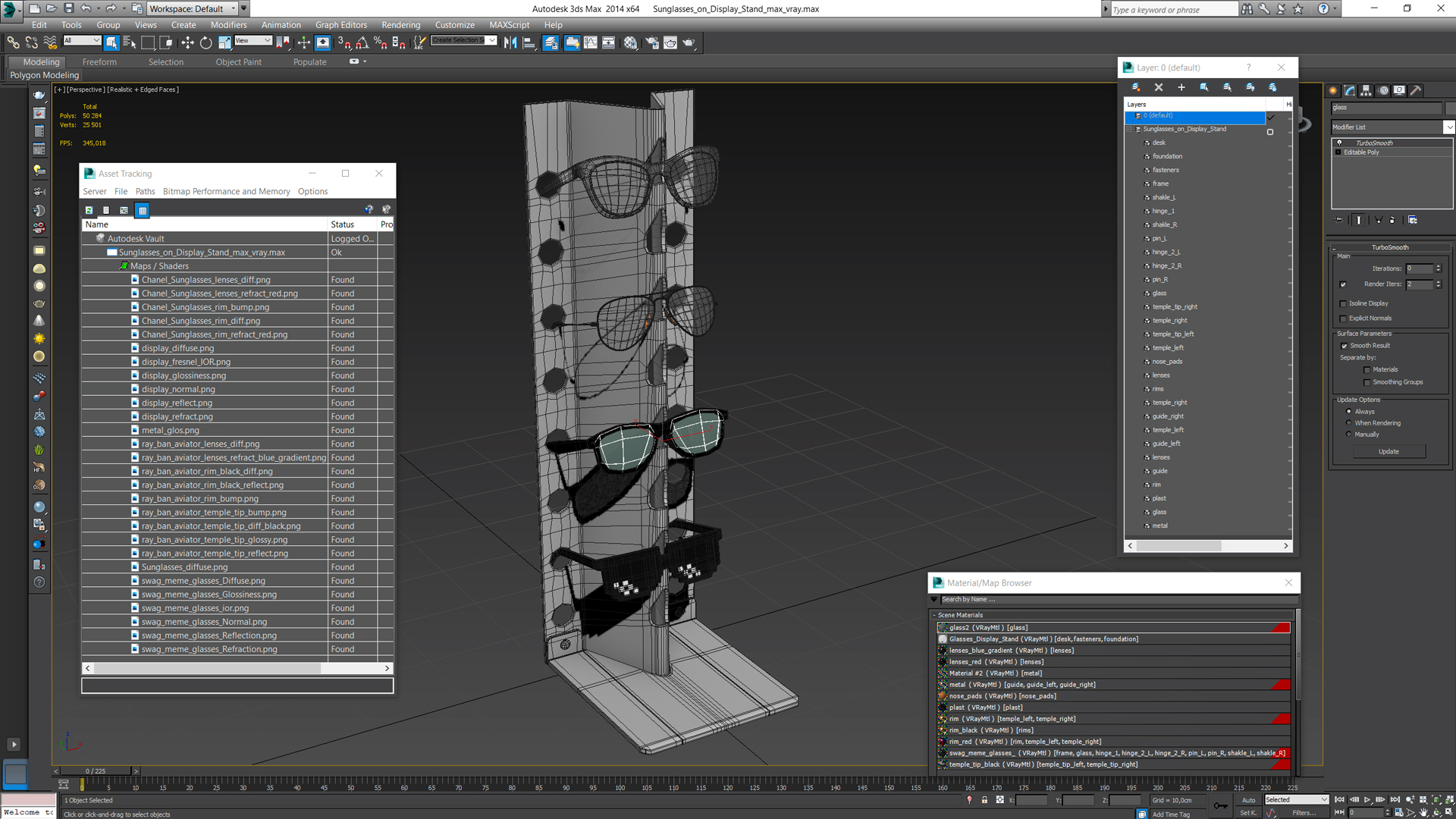Click the Mirror tool icon
The height and width of the screenshot is (819, 1456).
click(x=510, y=43)
